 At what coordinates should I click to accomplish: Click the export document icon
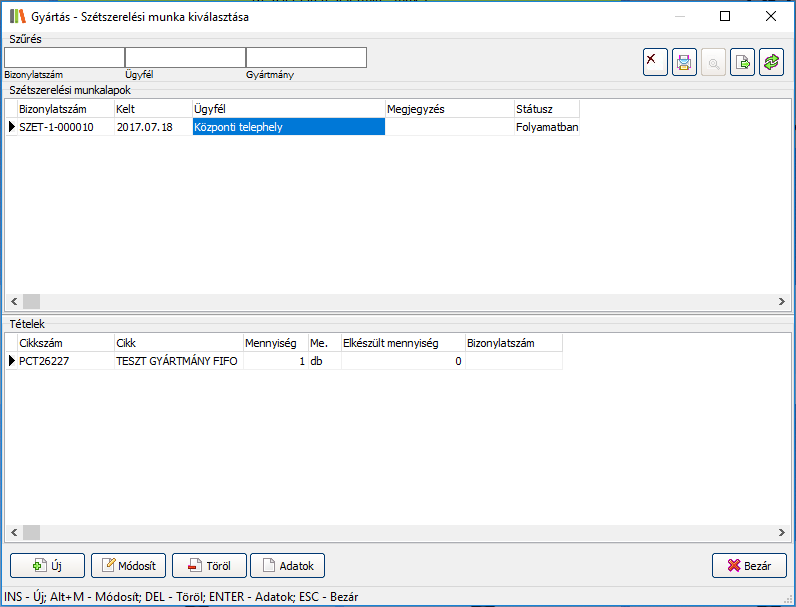click(x=742, y=62)
